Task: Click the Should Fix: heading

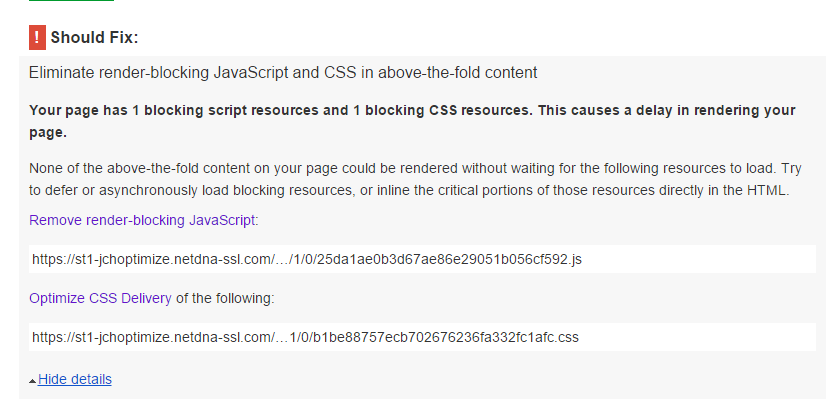Action: coord(94,37)
